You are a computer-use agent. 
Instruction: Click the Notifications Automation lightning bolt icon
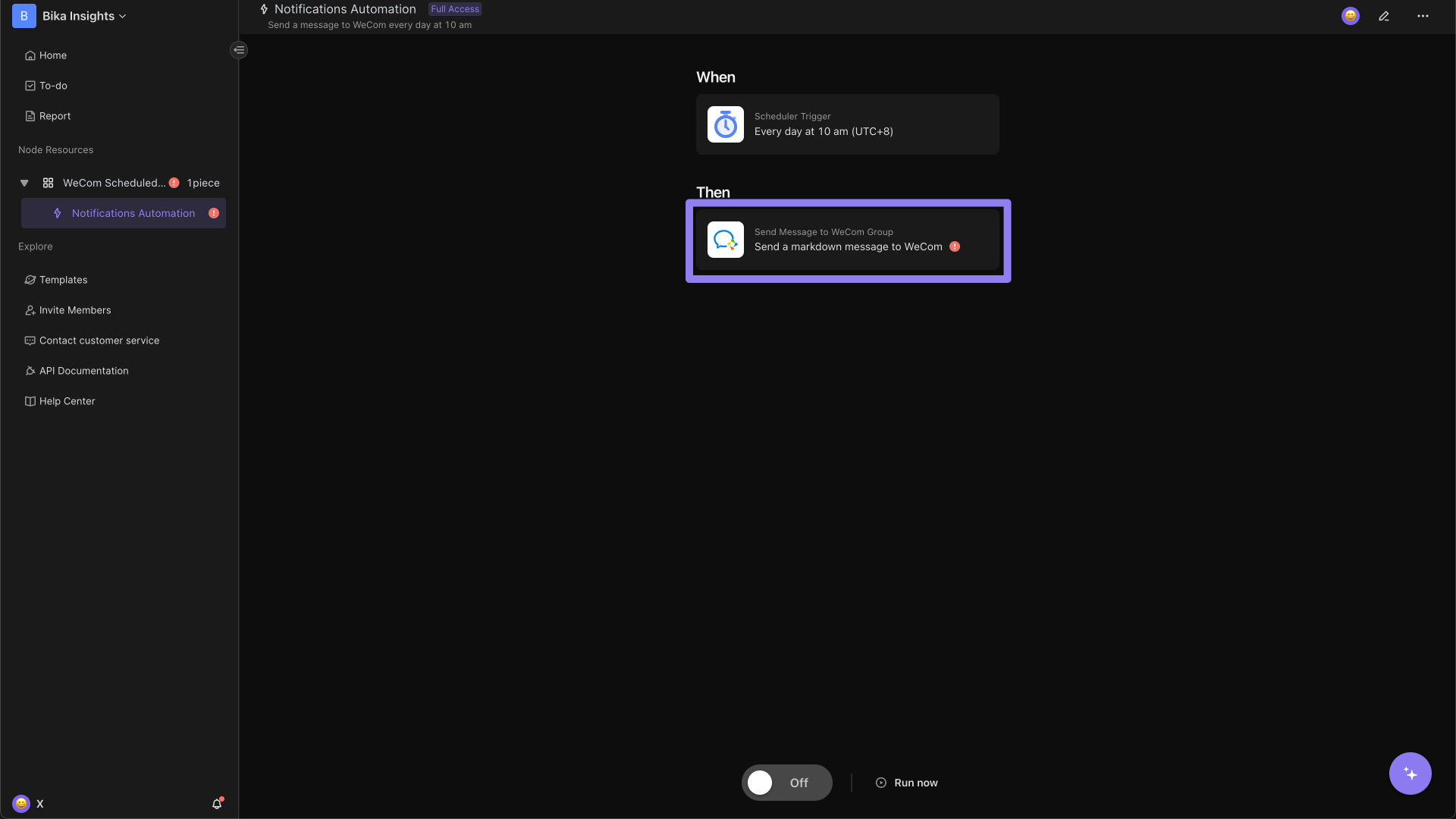(x=57, y=213)
